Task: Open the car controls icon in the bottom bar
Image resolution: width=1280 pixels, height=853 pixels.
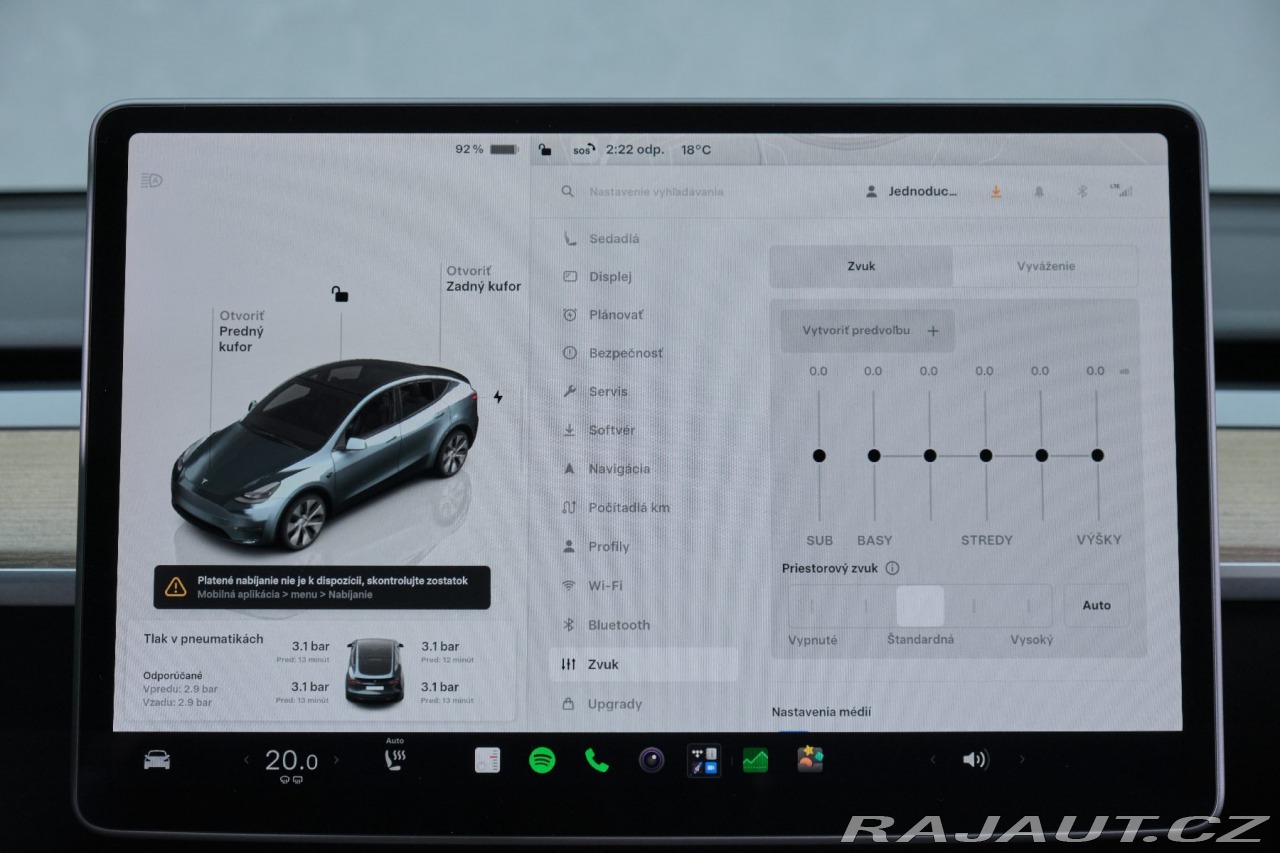Action: 157,760
